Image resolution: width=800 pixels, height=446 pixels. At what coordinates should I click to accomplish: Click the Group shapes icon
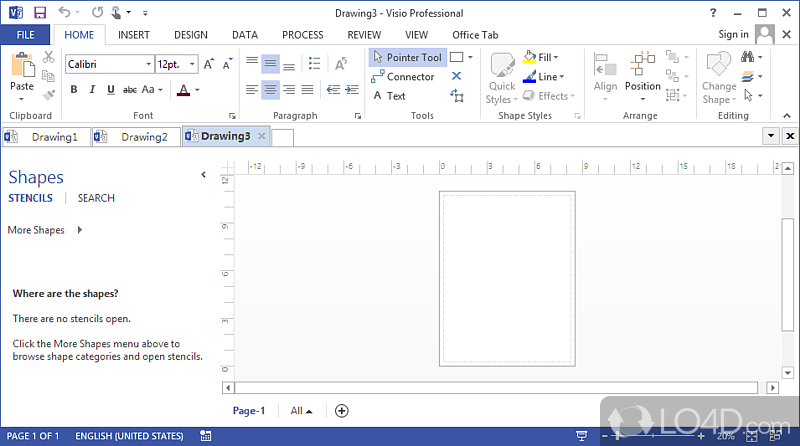[672, 95]
